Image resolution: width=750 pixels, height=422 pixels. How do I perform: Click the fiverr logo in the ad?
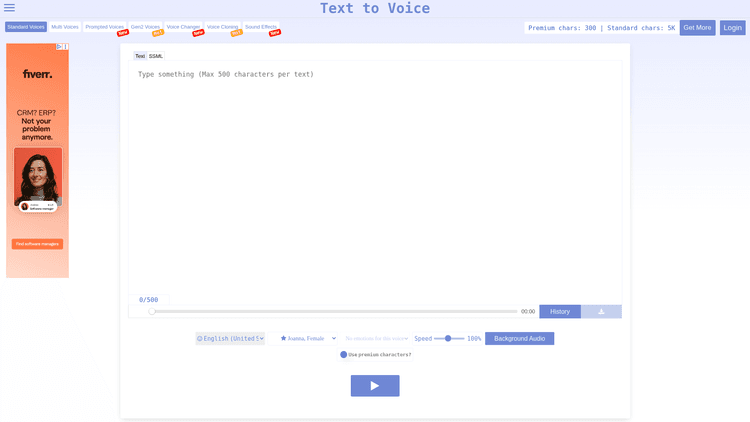pos(37,74)
